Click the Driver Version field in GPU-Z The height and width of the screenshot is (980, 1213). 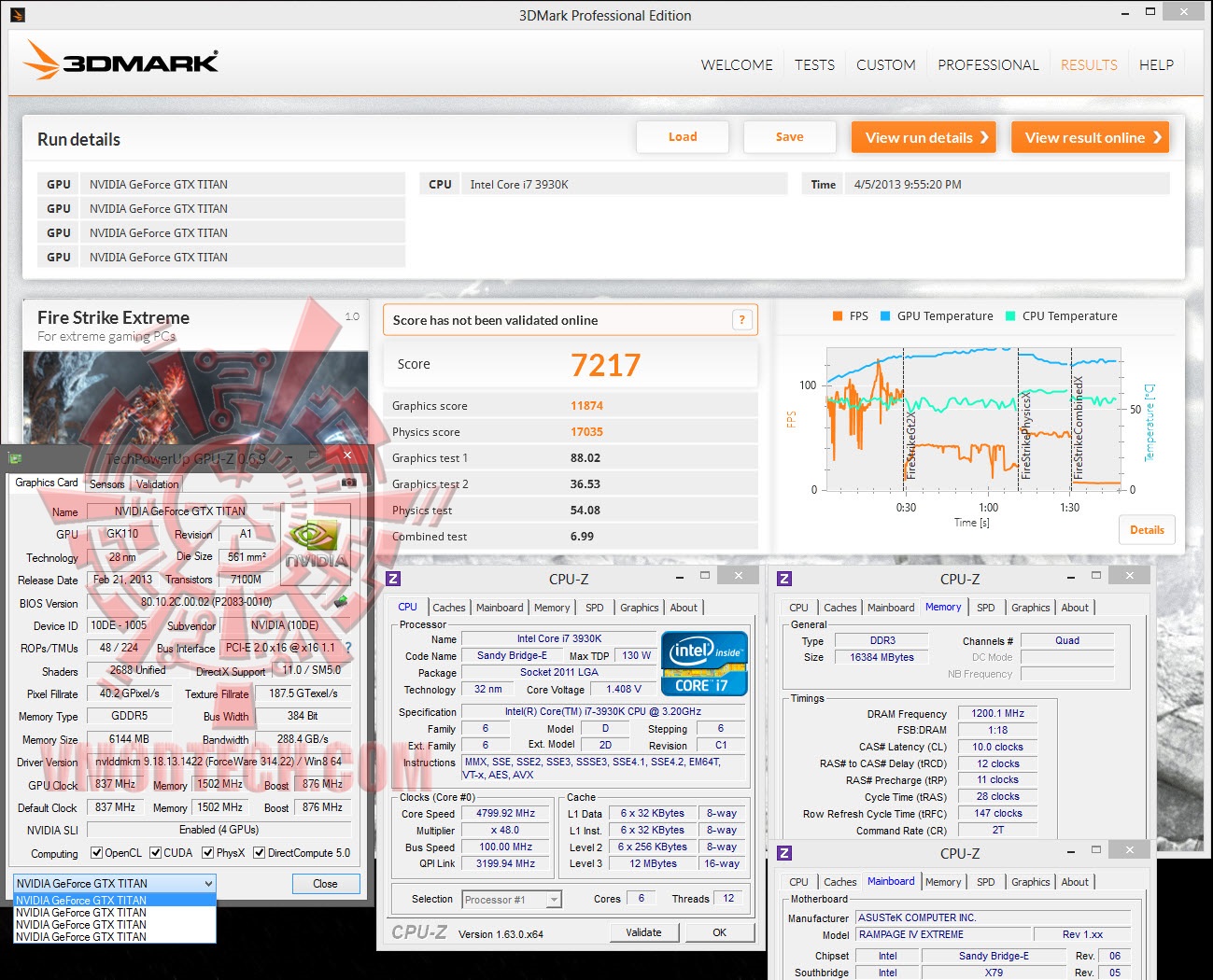219,762
